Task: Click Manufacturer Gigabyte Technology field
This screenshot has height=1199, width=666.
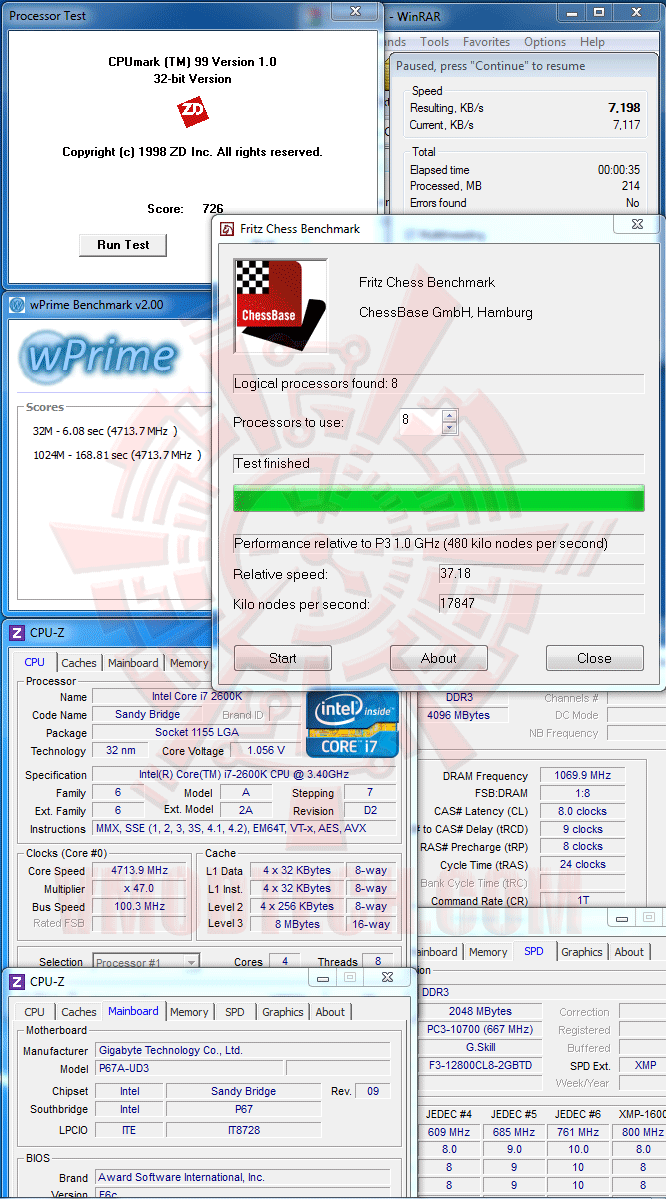Action: 242,1050
